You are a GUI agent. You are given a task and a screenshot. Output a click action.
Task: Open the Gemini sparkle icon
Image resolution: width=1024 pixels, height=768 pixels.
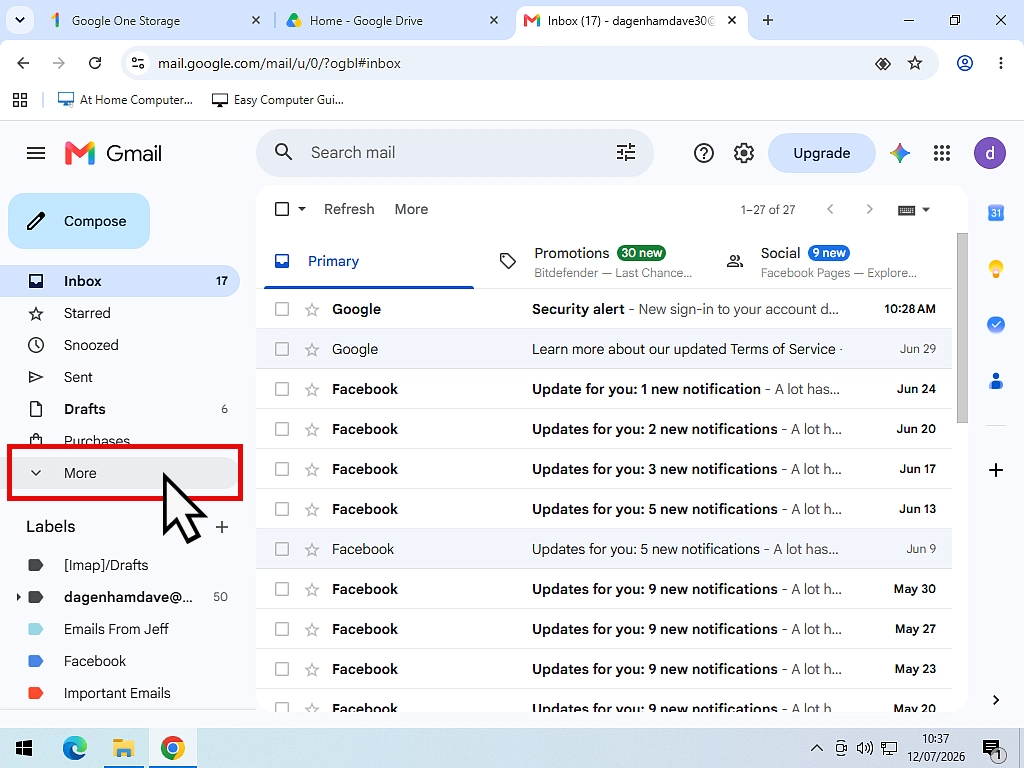900,153
